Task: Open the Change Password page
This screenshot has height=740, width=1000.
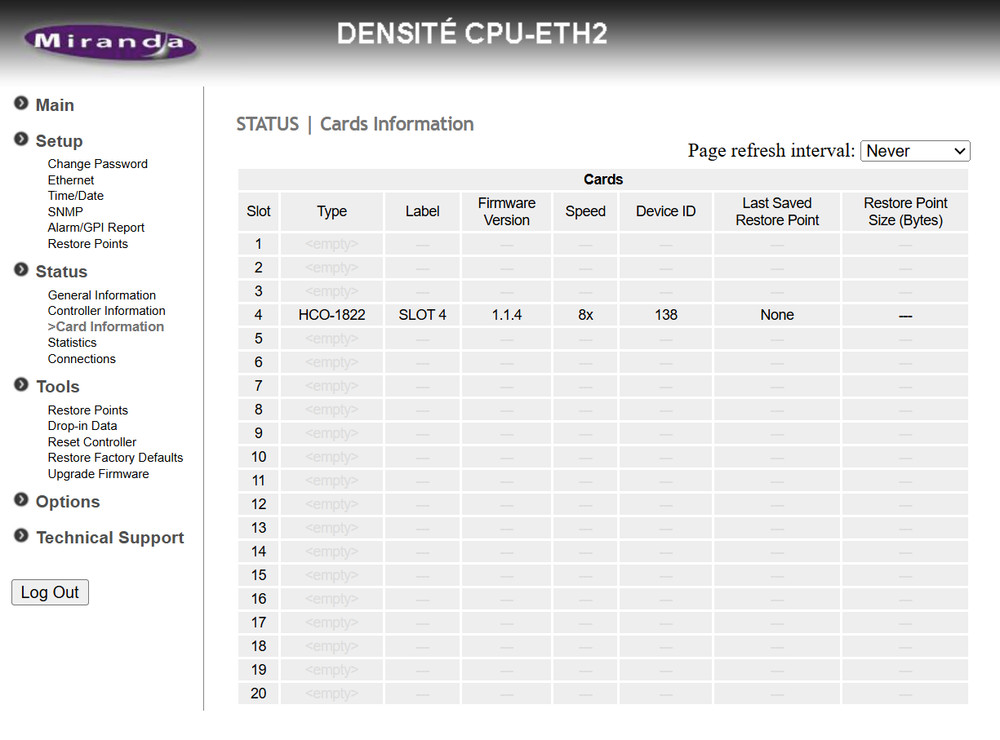Action: 97,164
